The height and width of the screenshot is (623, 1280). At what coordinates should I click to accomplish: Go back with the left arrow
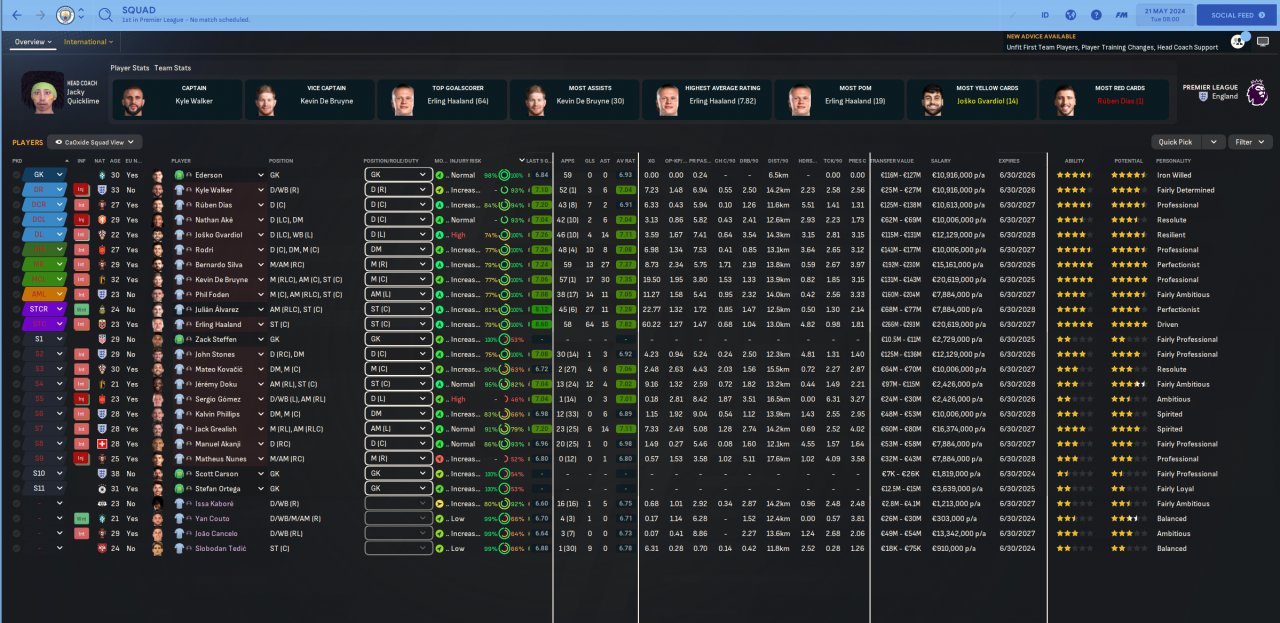coord(15,15)
